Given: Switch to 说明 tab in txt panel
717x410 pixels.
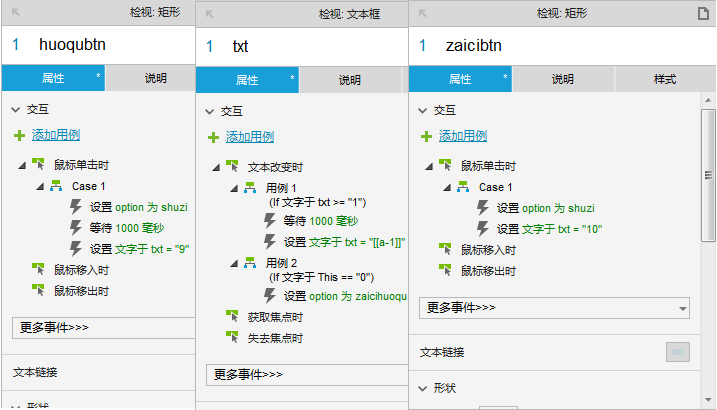Looking at the screenshot, I should click(x=350, y=80).
